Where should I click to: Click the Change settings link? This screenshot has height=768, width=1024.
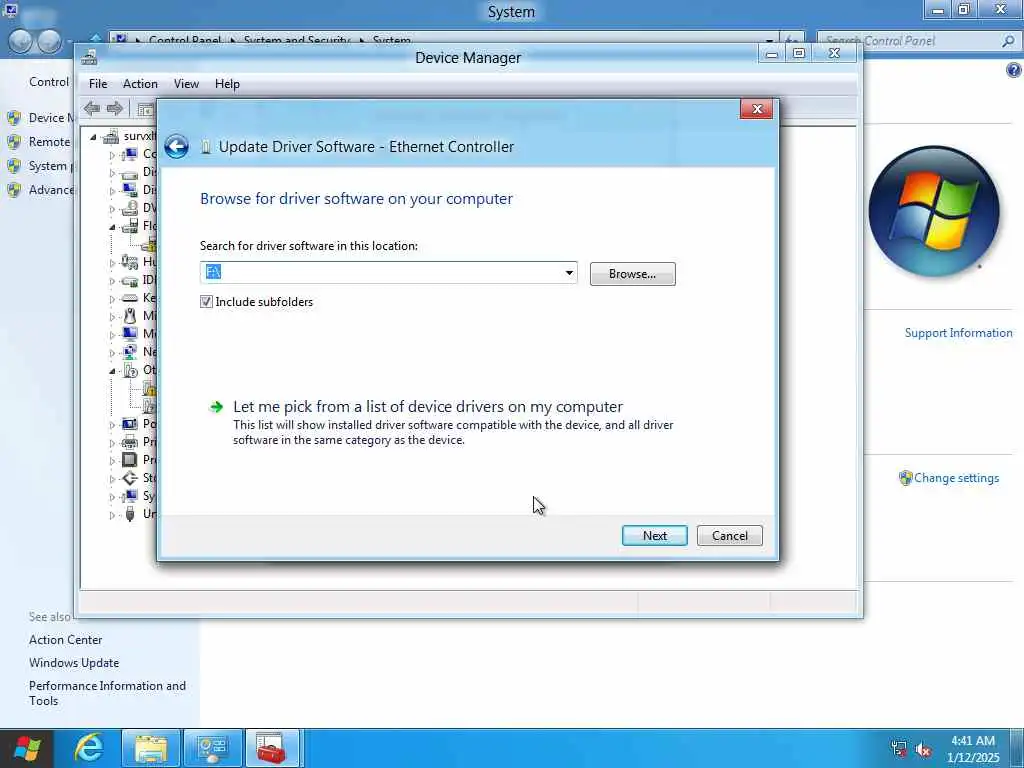click(x=956, y=478)
